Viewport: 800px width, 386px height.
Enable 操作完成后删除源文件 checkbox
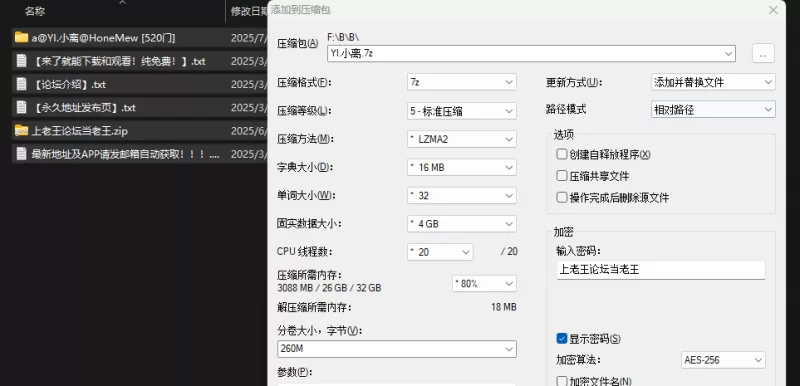[562, 197]
